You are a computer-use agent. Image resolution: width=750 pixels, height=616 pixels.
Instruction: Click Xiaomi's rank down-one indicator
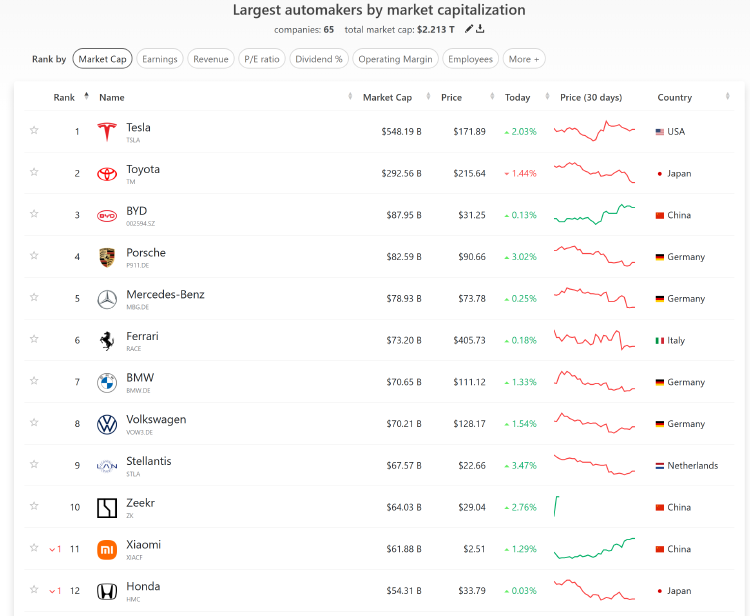pyautogui.click(x=55, y=550)
